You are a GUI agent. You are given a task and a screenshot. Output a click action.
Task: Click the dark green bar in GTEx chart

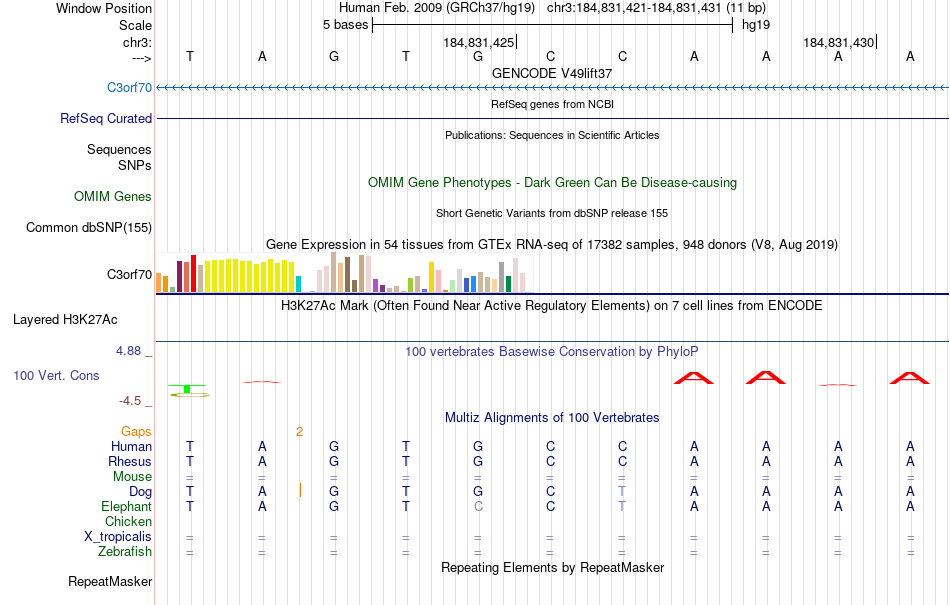click(508, 284)
